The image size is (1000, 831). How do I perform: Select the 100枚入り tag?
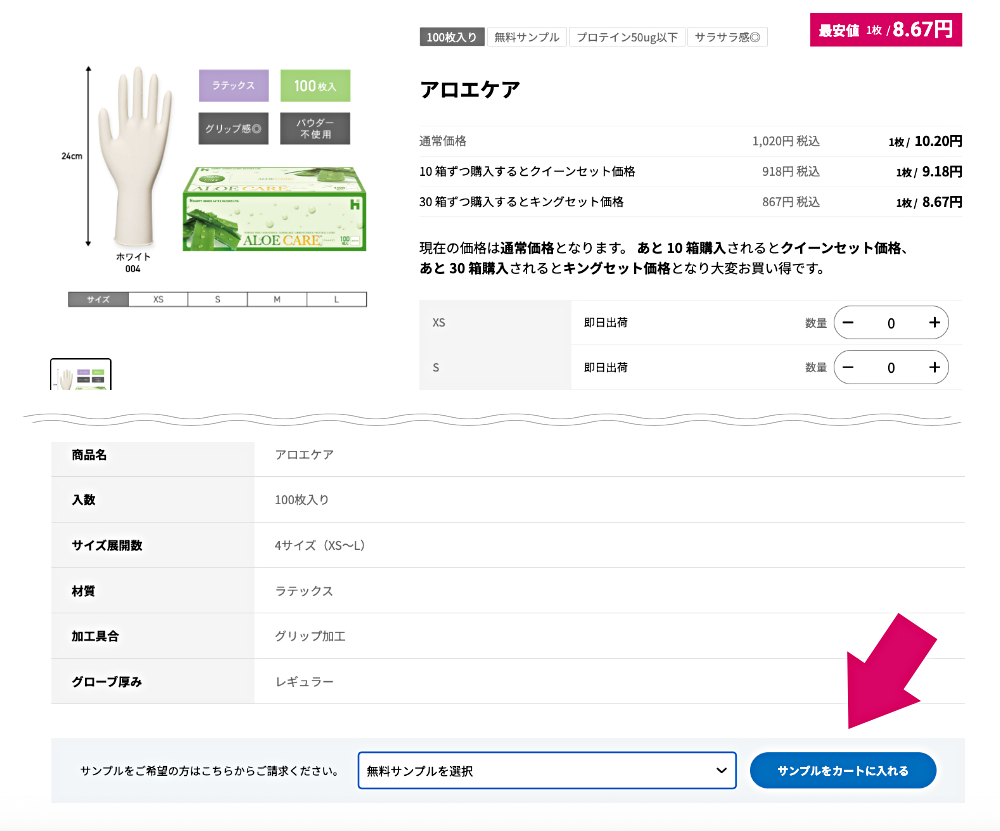click(x=453, y=37)
